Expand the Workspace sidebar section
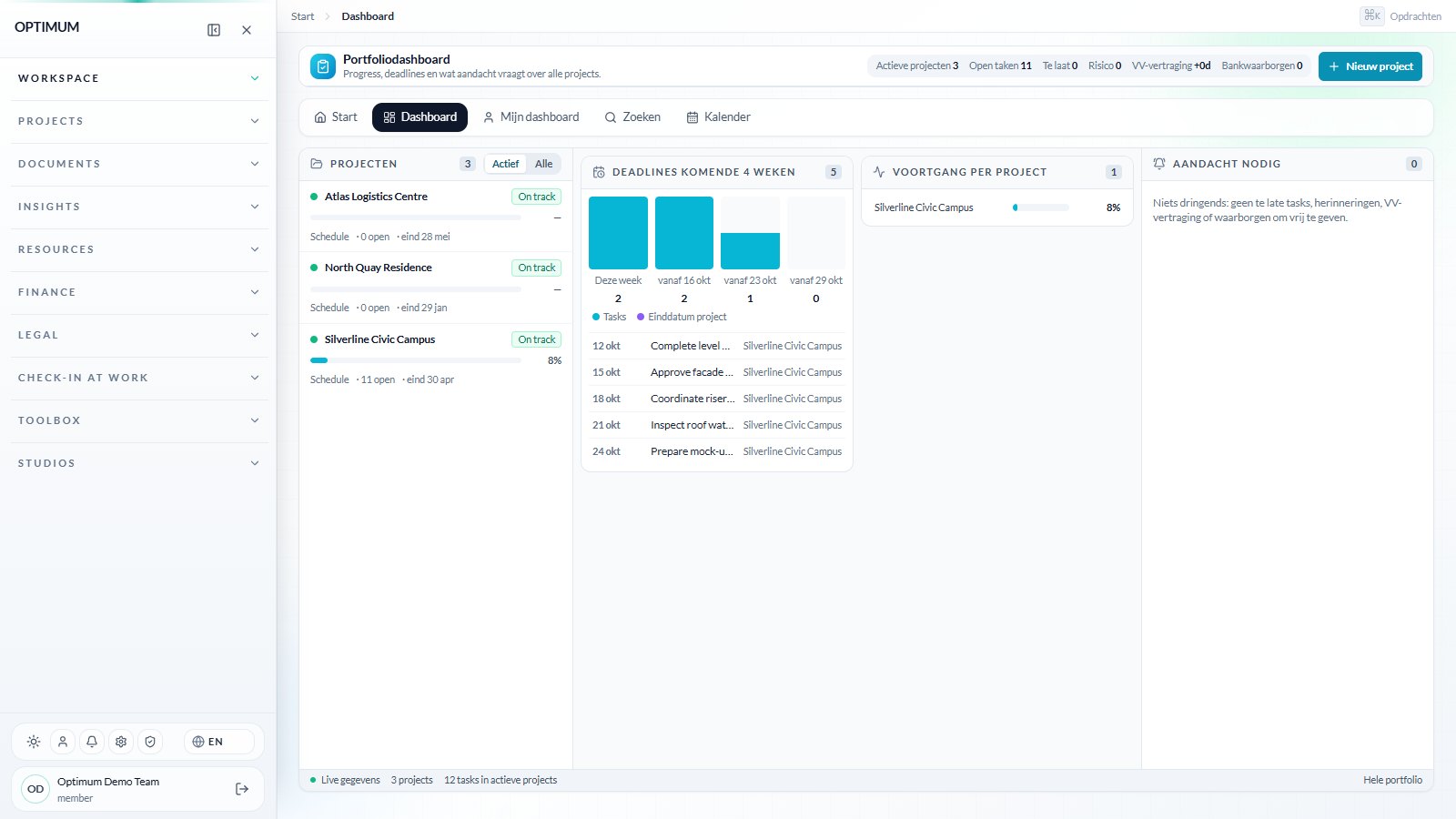 (138, 78)
